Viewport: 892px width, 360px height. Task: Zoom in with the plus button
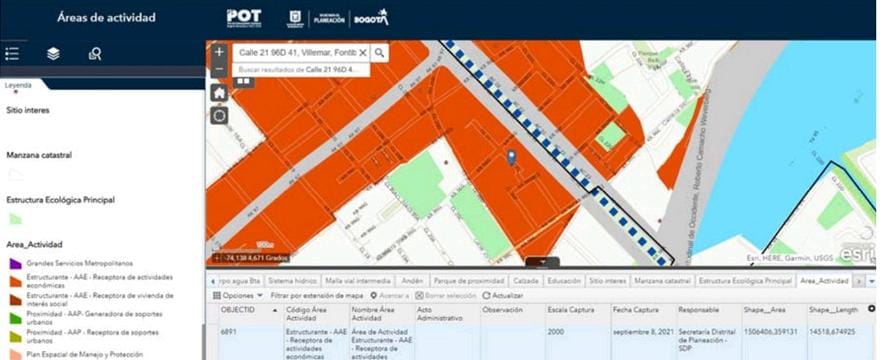[220, 52]
